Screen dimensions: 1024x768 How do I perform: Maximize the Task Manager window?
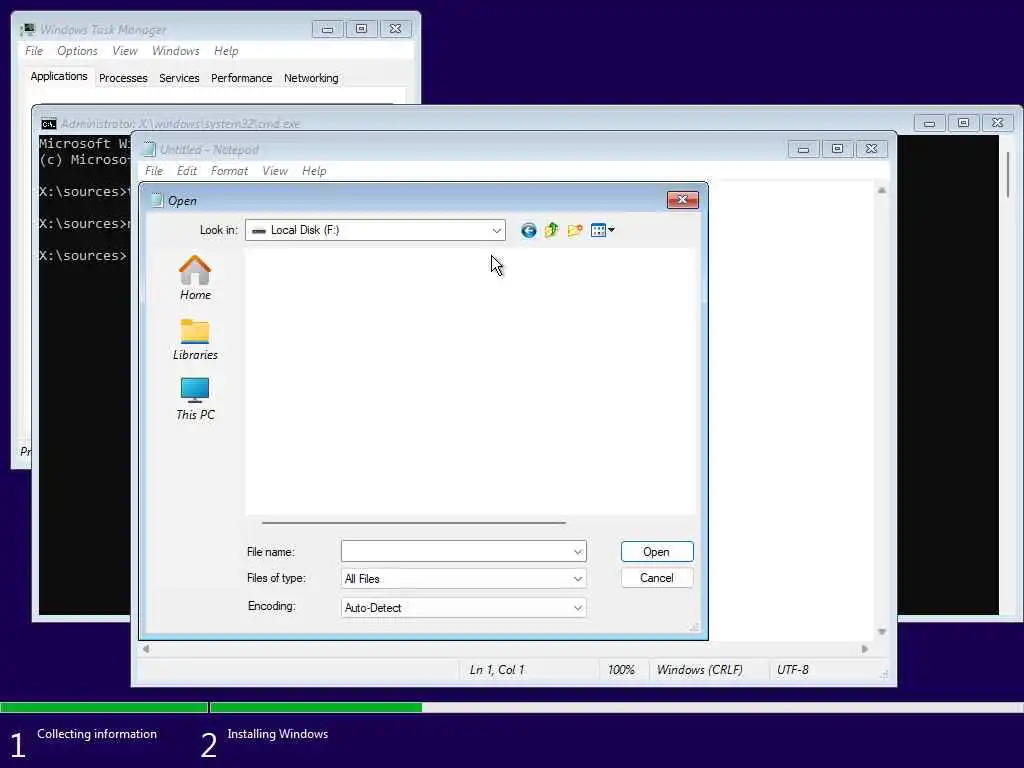(361, 29)
